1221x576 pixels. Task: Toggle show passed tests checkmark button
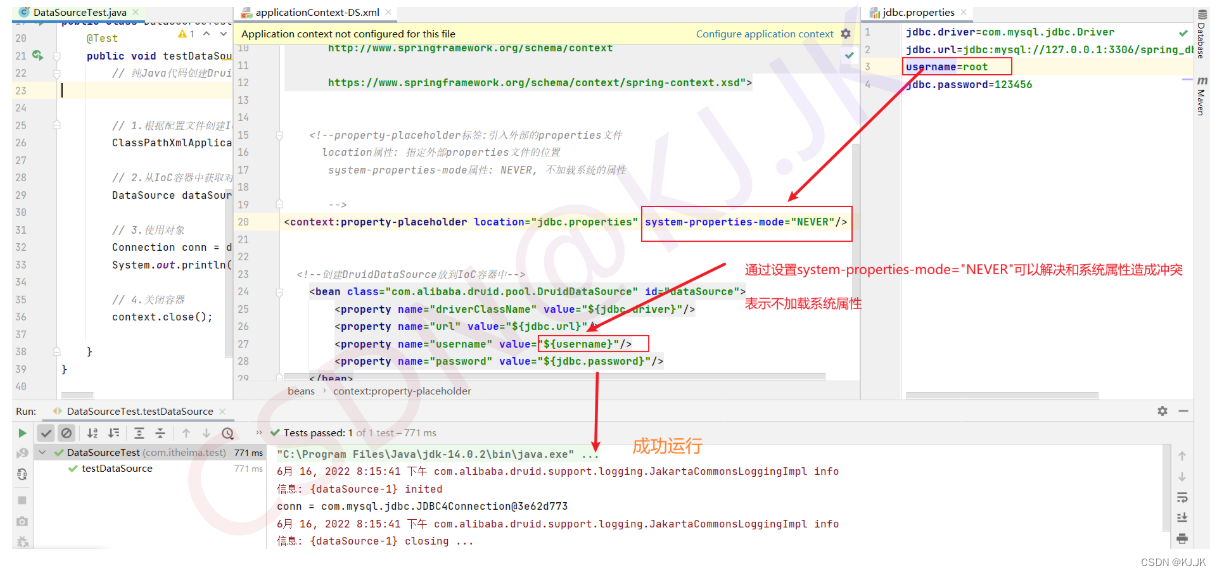46,433
